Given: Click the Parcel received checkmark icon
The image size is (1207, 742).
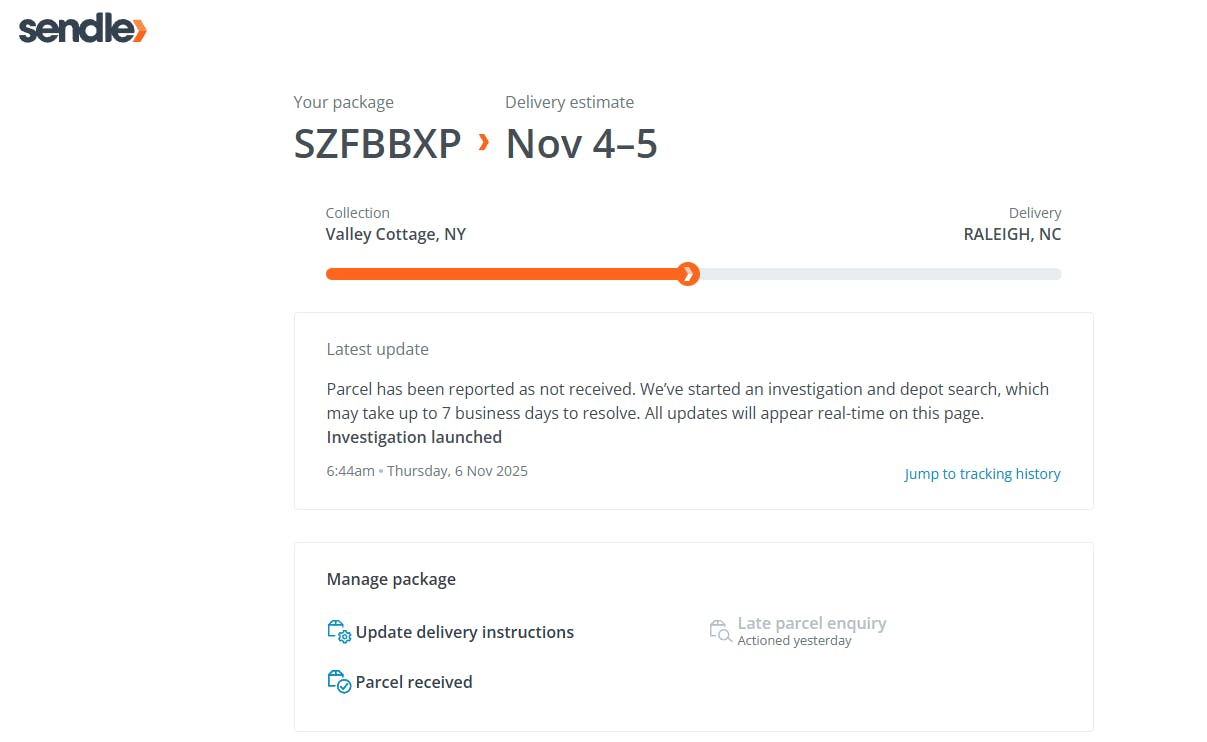Looking at the screenshot, I should [339, 682].
